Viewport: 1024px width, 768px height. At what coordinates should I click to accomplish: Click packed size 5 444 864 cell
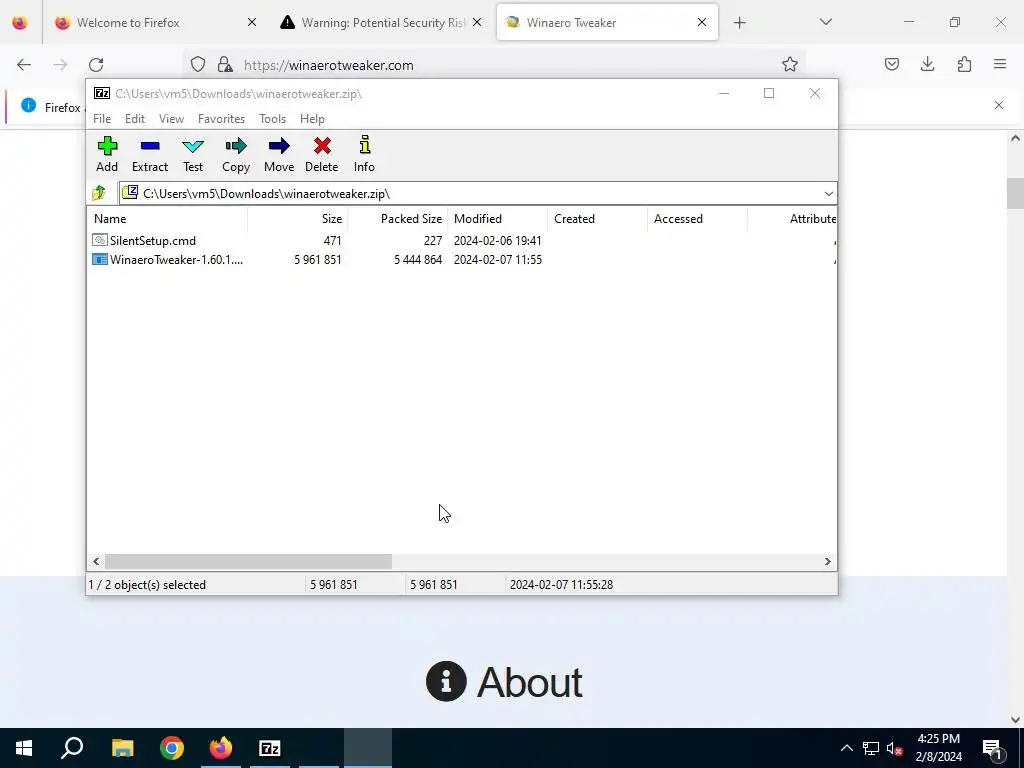coord(418,259)
